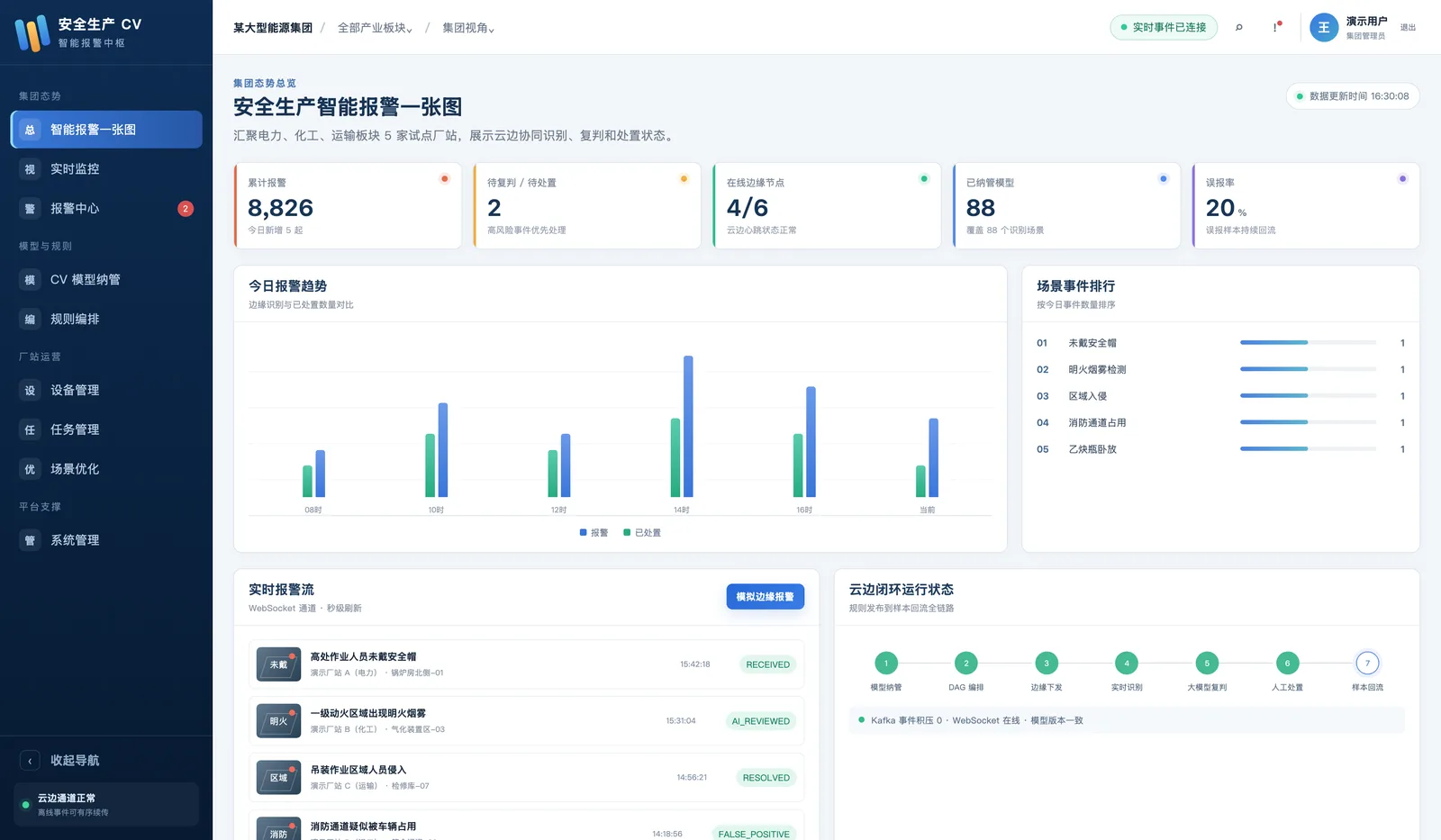
Task: Click the 数据更新时间 16:30:08 badge
Action: pos(1353,96)
